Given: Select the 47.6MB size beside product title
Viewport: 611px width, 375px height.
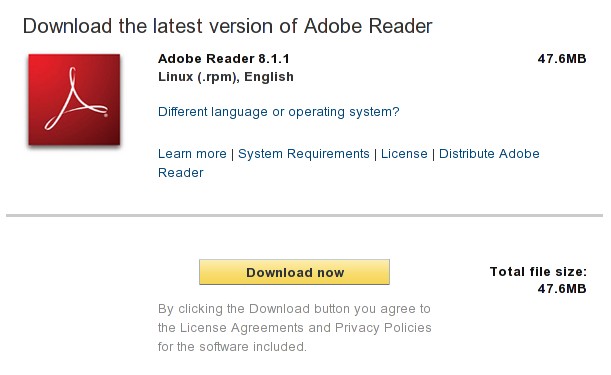Looking at the screenshot, I should [562, 59].
